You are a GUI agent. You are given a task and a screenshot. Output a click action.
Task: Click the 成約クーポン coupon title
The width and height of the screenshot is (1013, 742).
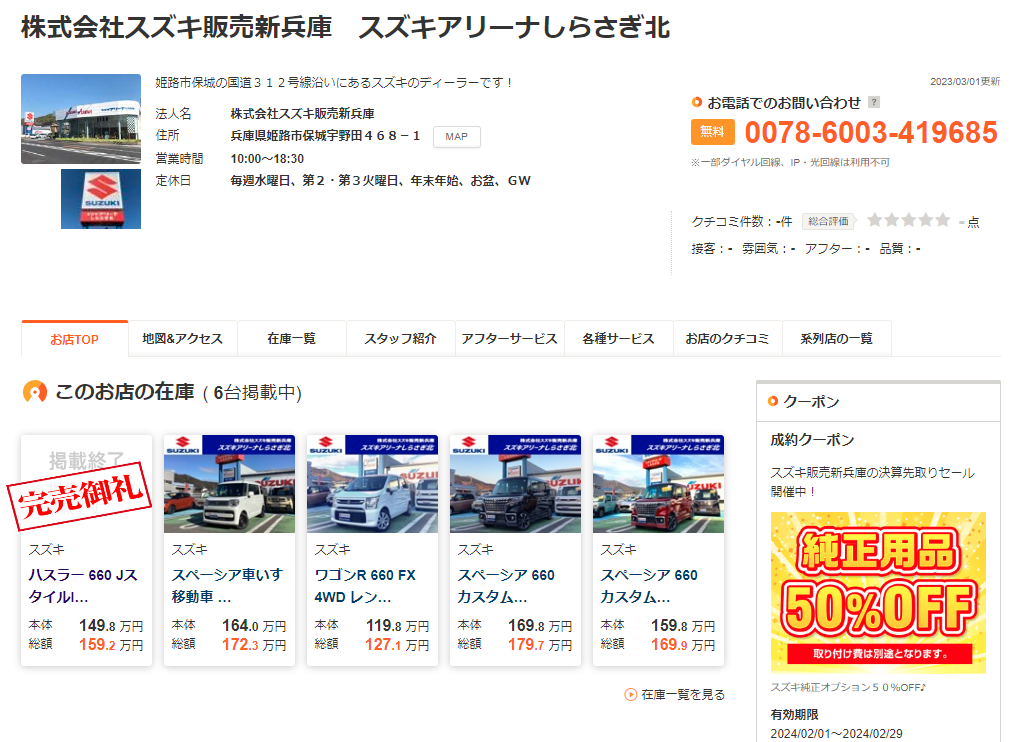pyautogui.click(x=812, y=440)
